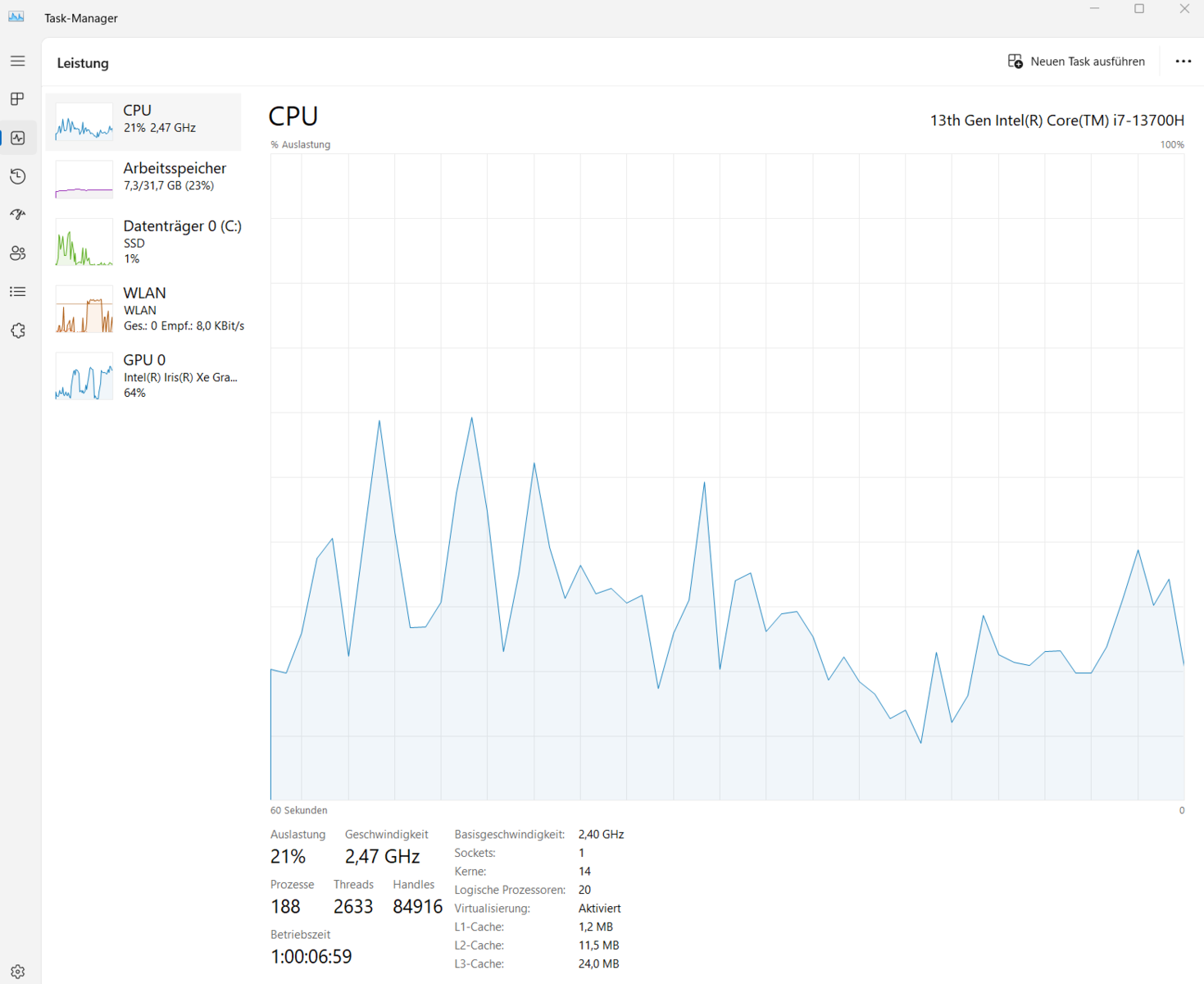Click the L3-Cache value '24,0 MB'
Image resolution: width=1204 pixels, height=984 pixels.
(599, 964)
